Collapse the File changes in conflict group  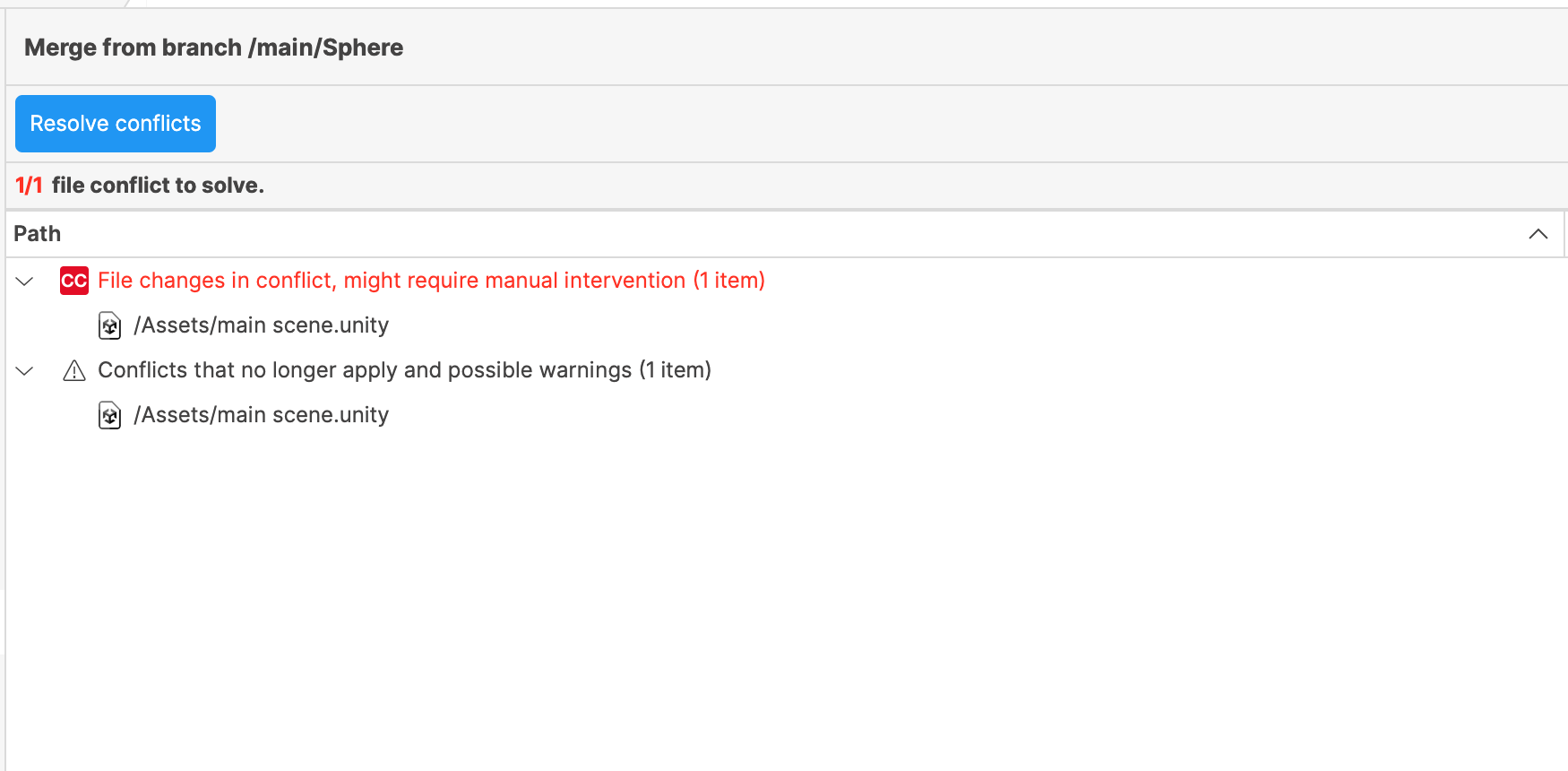pyautogui.click(x=25, y=282)
